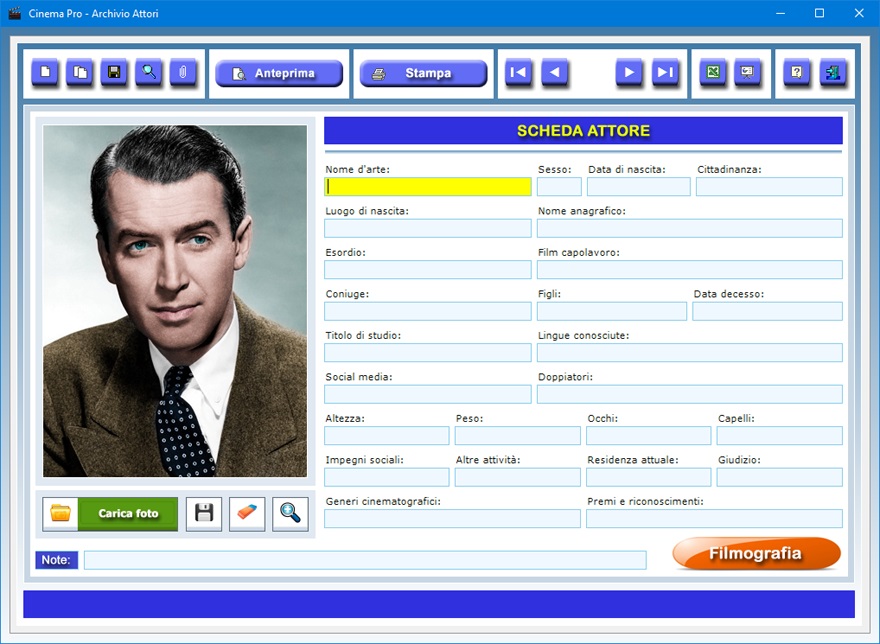Image resolution: width=880 pixels, height=644 pixels.
Task: Select the Cittadinanza field
Action: pos(769,186)
